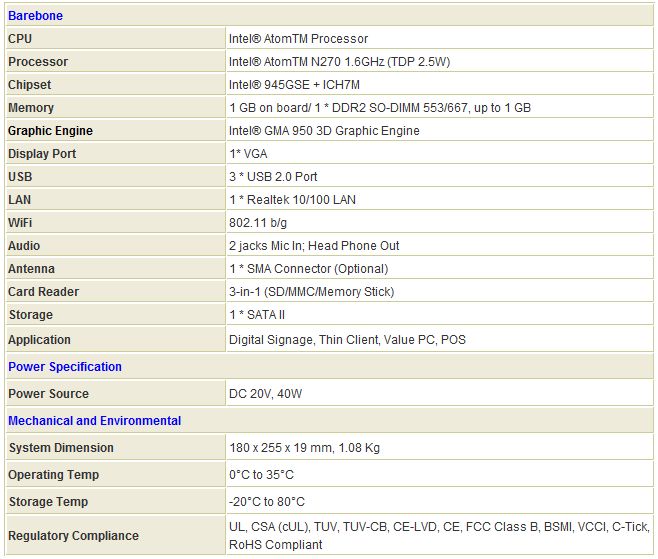Select the WiFi row label
The width and height of the screenshot is (658, 559).
click(x=20, y=223)
